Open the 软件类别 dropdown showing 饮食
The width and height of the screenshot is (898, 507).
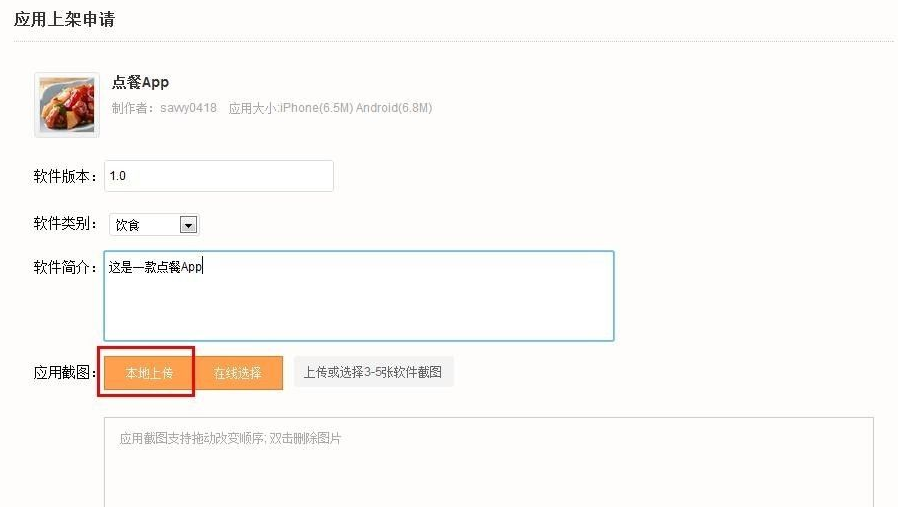pos(154,225)
